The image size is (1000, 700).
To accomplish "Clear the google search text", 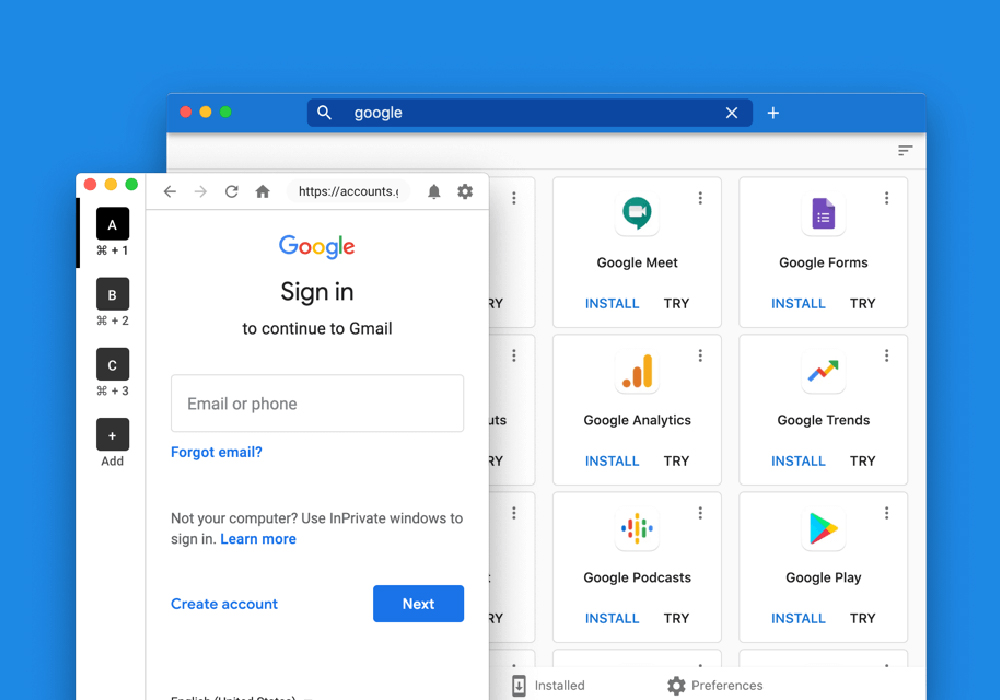I will coord(731,113).
